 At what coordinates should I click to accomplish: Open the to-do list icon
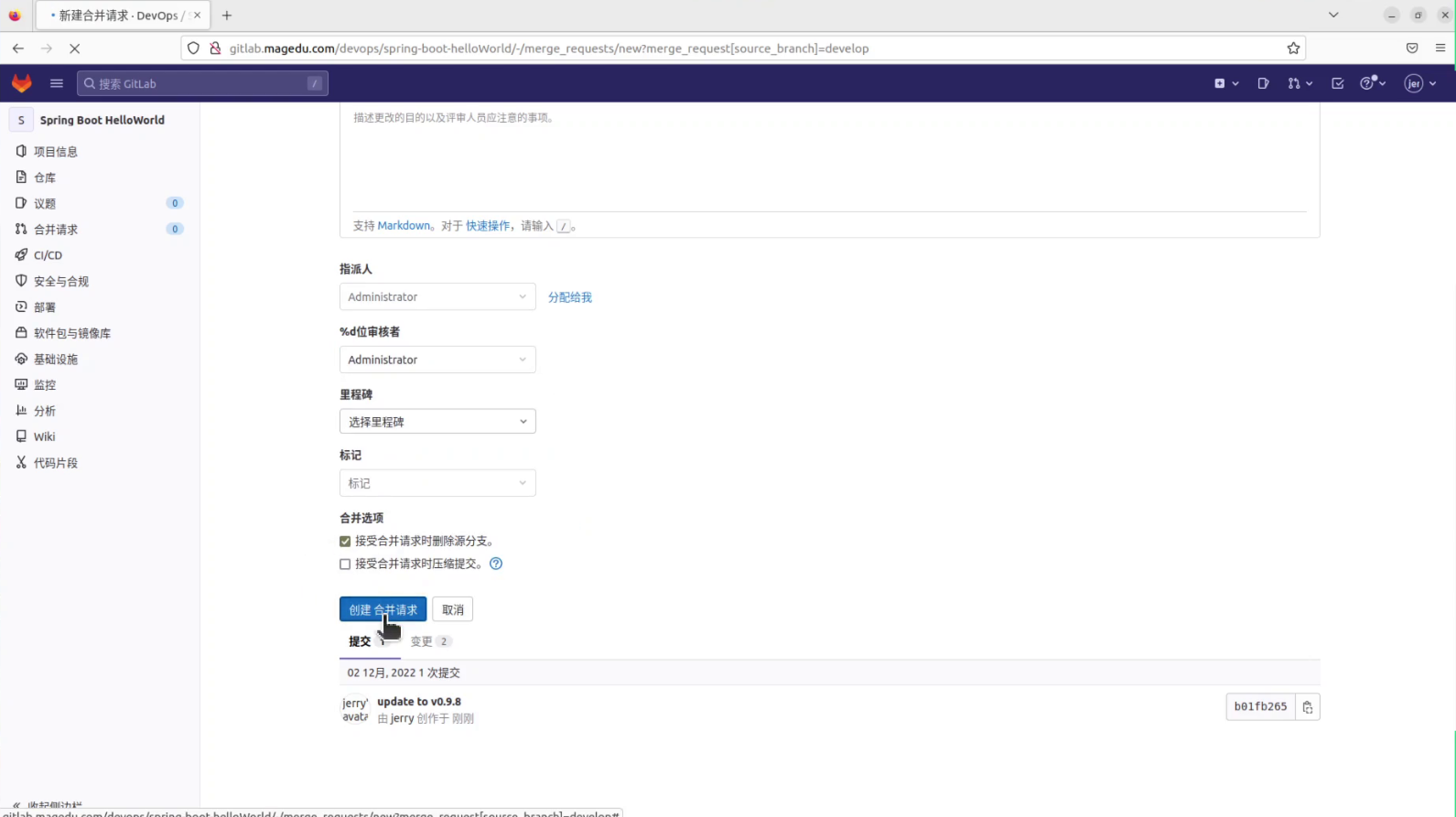click(1338, 83)
